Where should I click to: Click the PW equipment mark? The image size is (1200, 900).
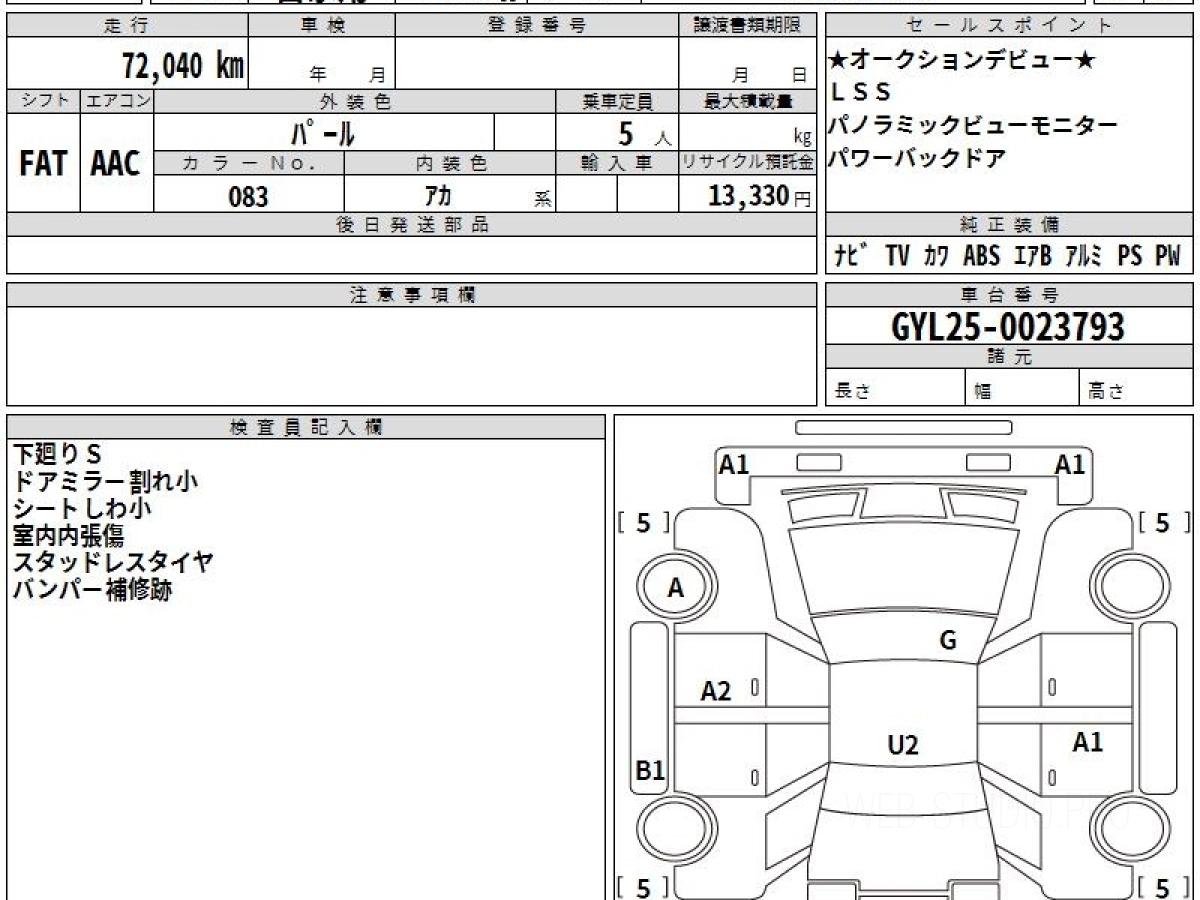click(x=1167, y=256)
